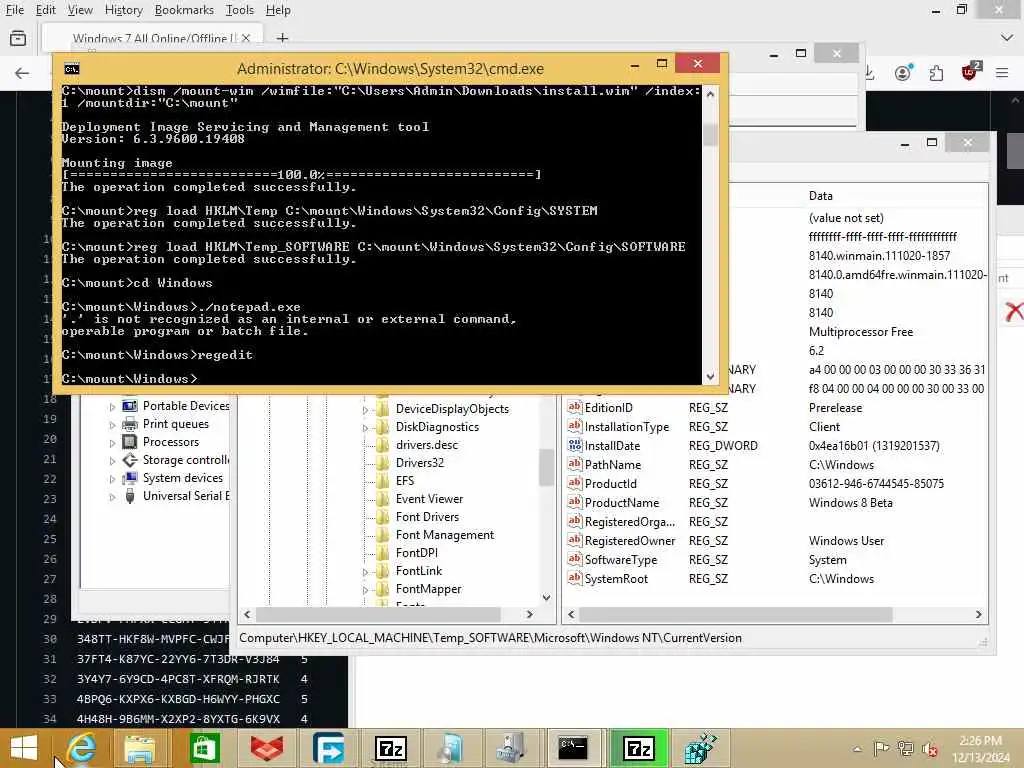Viewport: 1024px width, 768px height.
Task: Open the Bookmarks menu
Action: (x=184, y=10)
